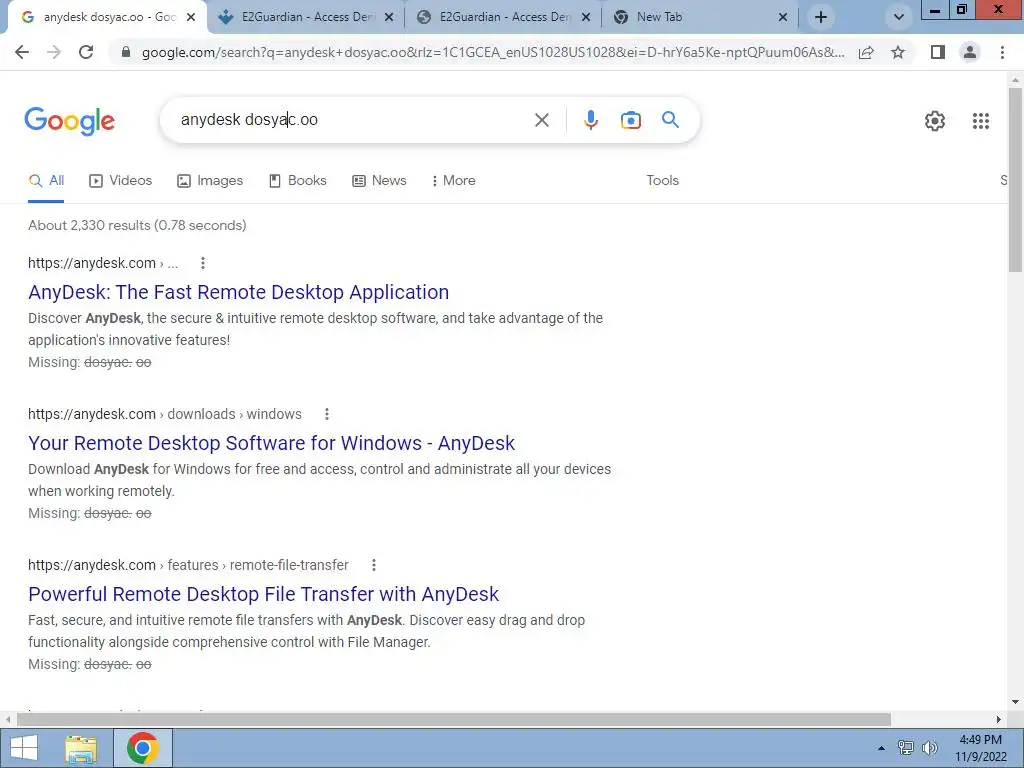Click the blue magnifier search button
Image resolution: width=1024 pixels, height=768 pixels.
tap(670, 120)
